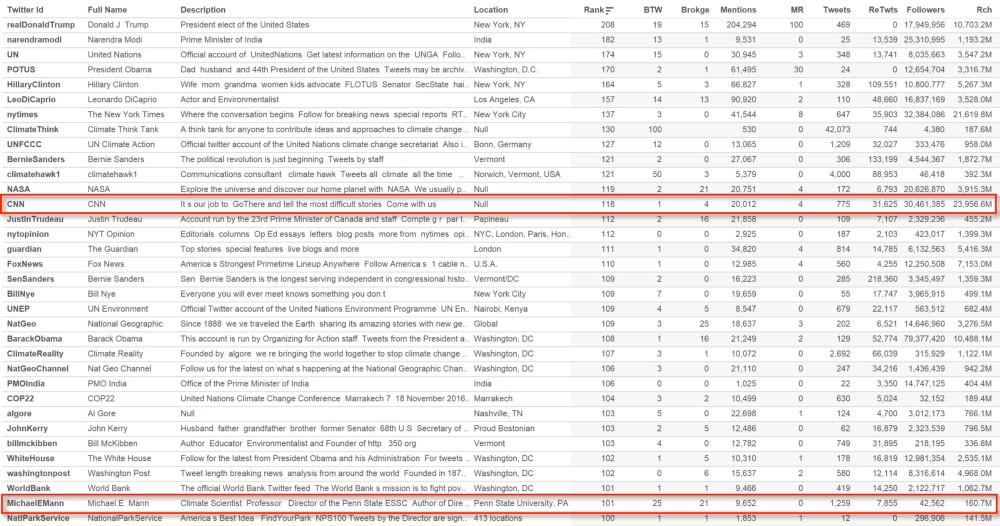
Task: Click the Location column header
Action: coord(490,10)
